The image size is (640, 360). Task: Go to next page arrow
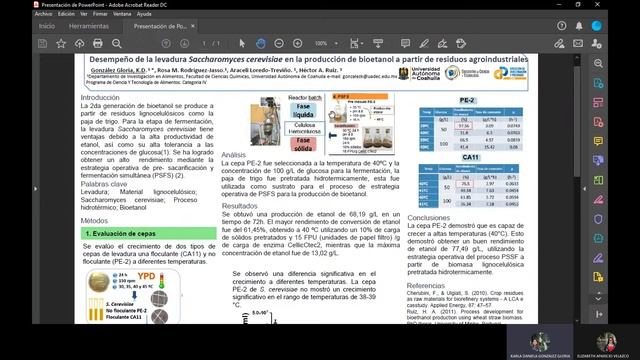[184, 43]
